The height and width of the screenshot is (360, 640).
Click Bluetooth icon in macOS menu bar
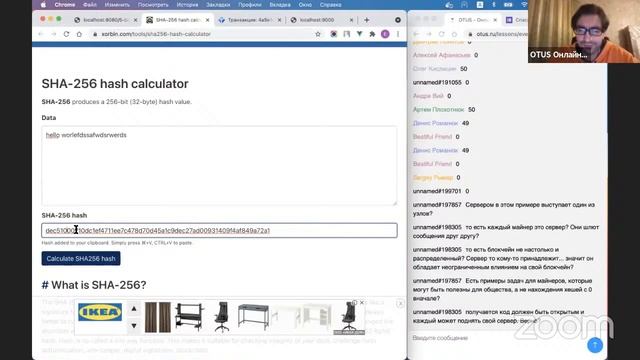[493, 5]
